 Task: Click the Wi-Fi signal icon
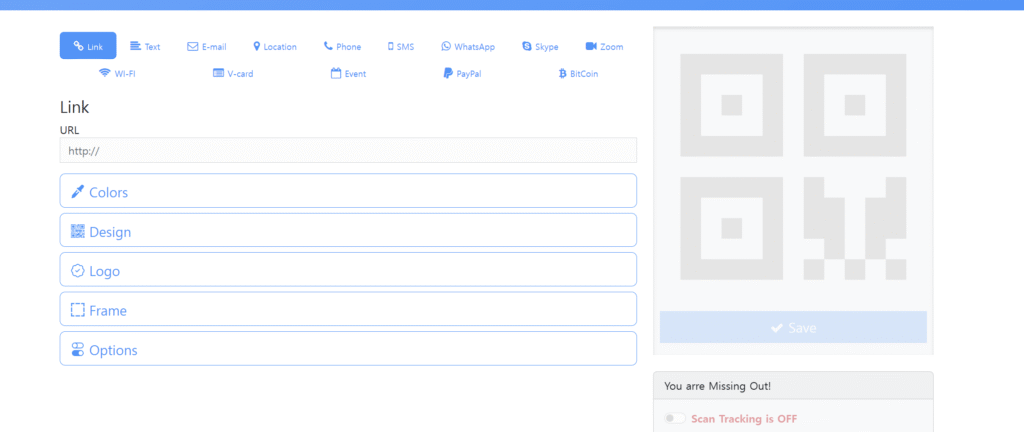coord(104,73)
